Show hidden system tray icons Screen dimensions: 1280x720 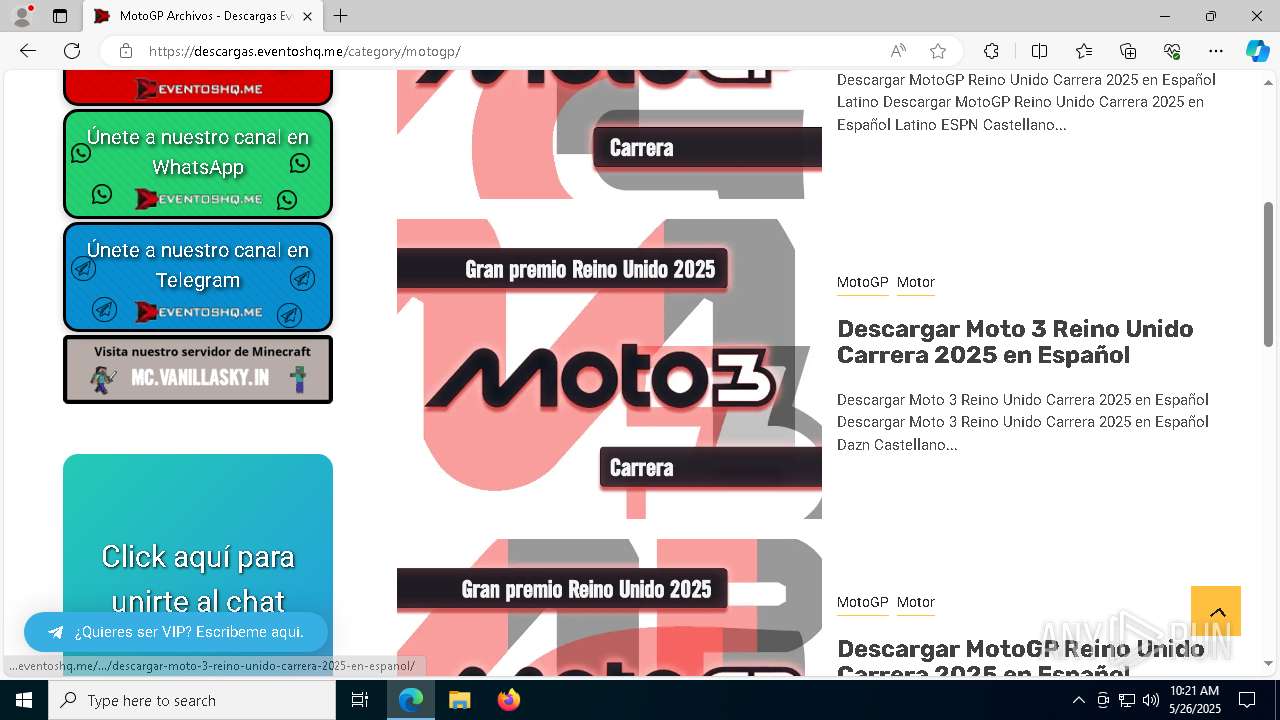click(1078, 700)
